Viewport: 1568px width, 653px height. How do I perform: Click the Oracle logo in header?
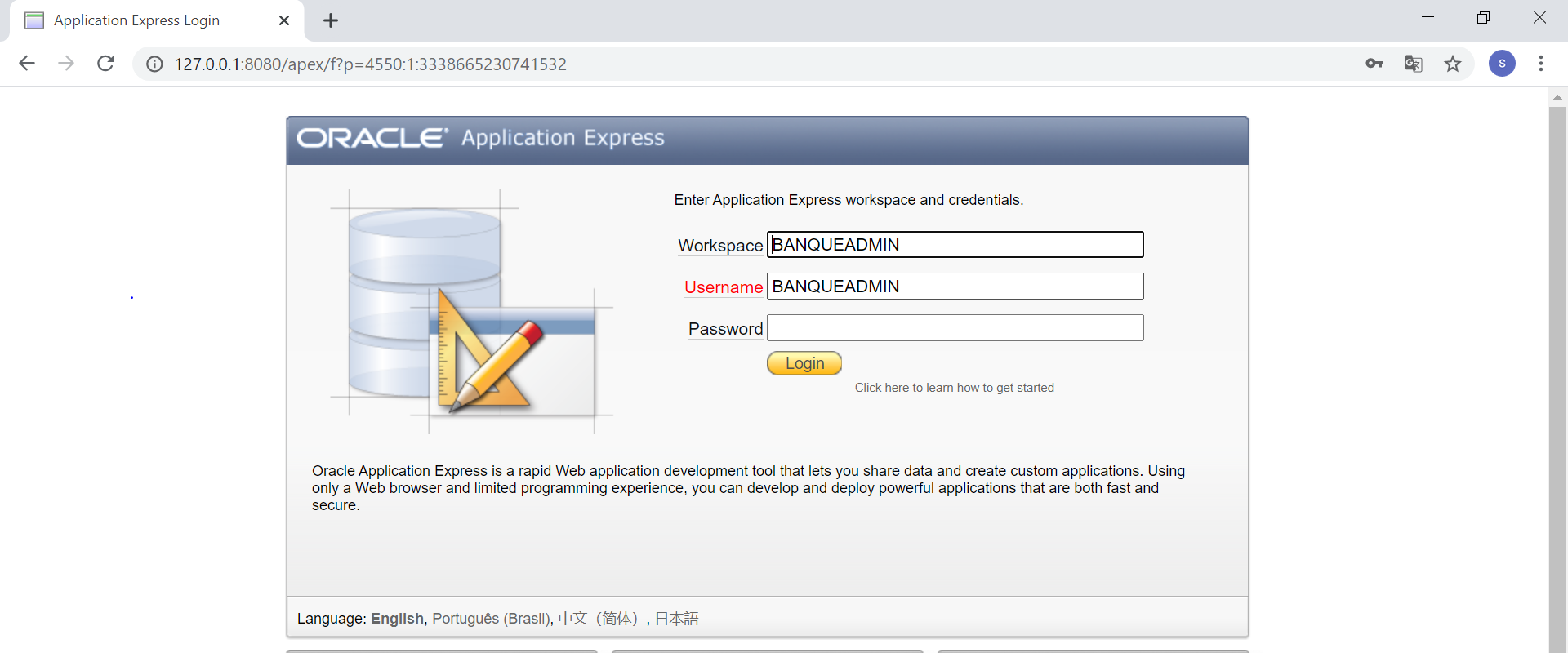coord(372,138)
